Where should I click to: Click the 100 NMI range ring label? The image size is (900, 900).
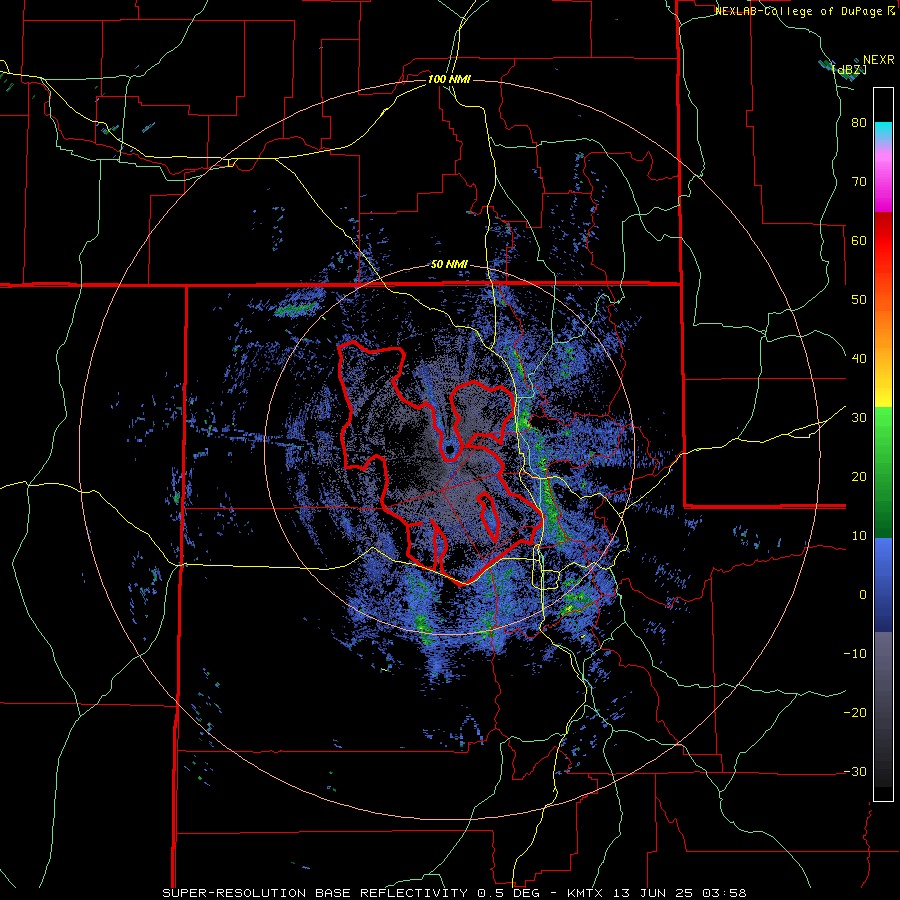click(x=449, y=79)
